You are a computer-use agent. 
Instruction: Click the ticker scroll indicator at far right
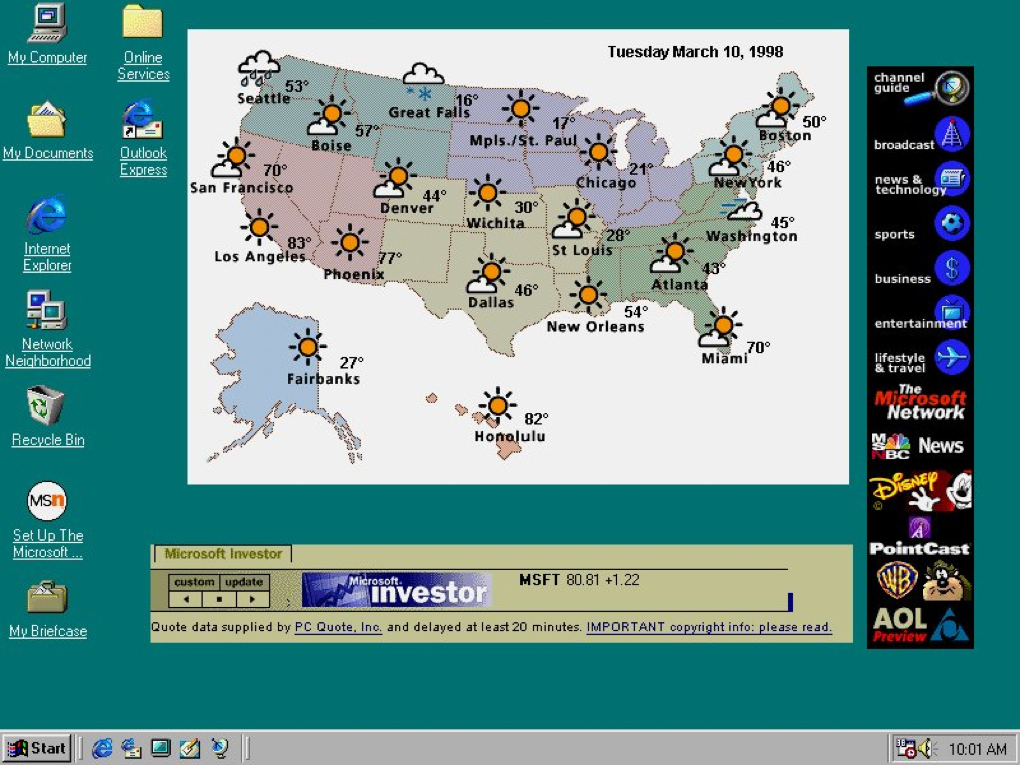click(790, 601)
